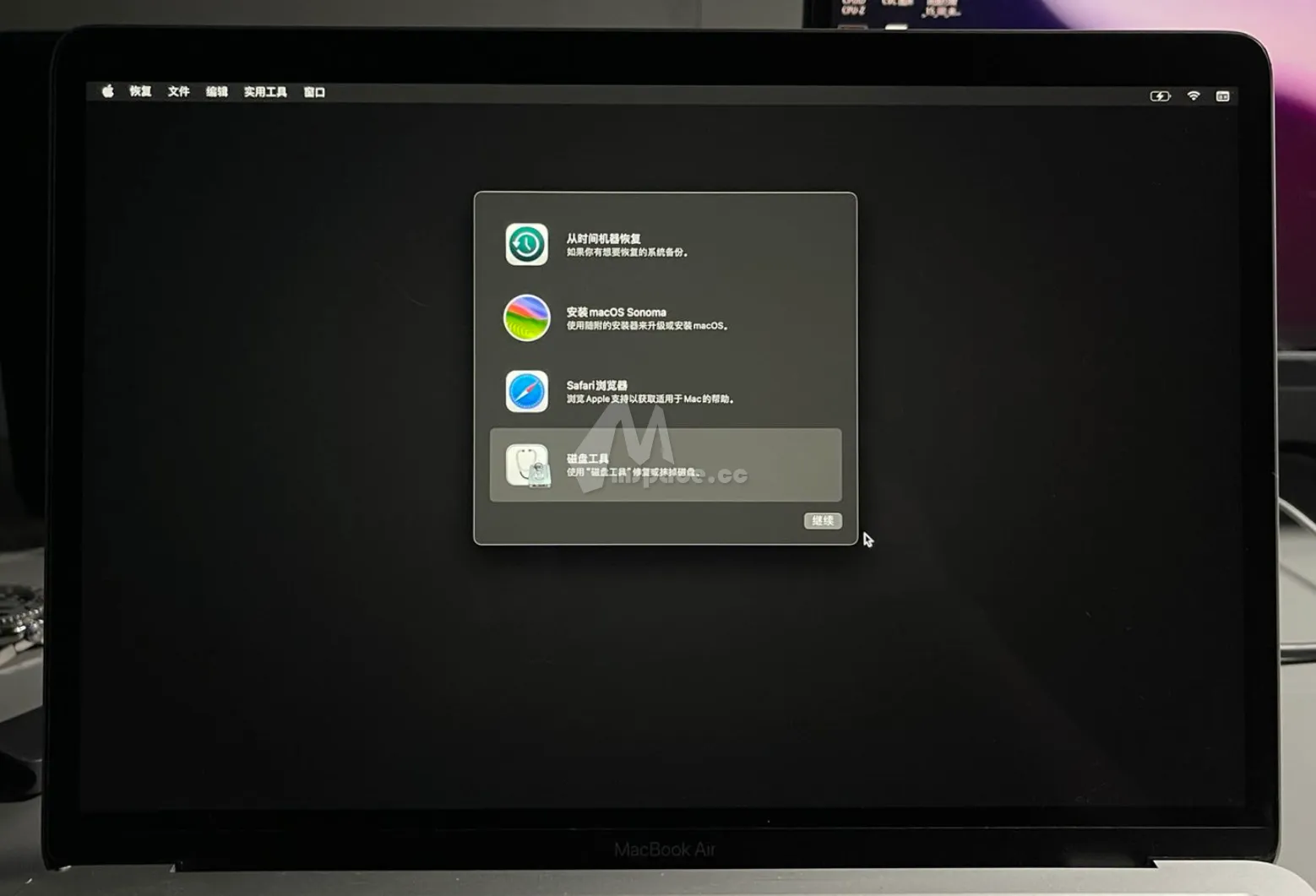Click the Safari compass icon
1316x896 pixels.
(526, 392)
